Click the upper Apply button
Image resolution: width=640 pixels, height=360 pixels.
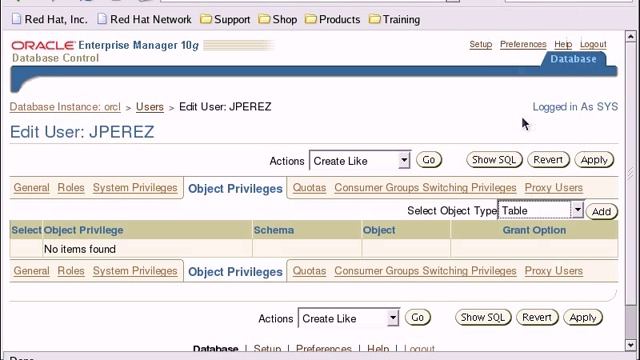(594, 160)
